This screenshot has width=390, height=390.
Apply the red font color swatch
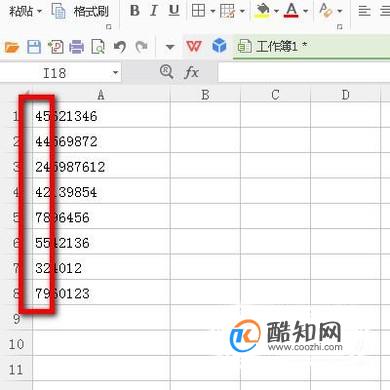(291, 11)
